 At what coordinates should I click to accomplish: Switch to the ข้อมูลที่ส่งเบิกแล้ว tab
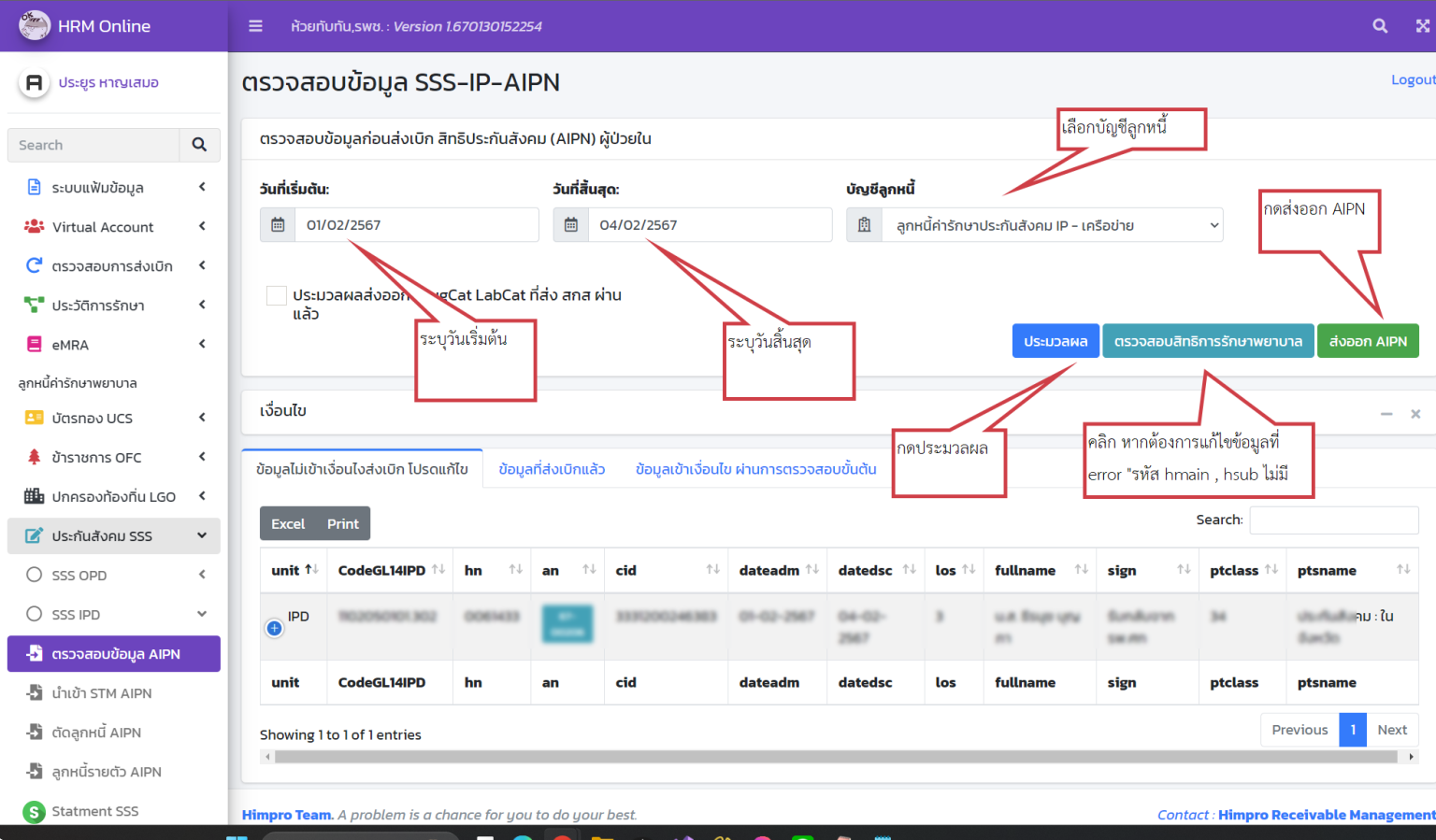(552, 469)
